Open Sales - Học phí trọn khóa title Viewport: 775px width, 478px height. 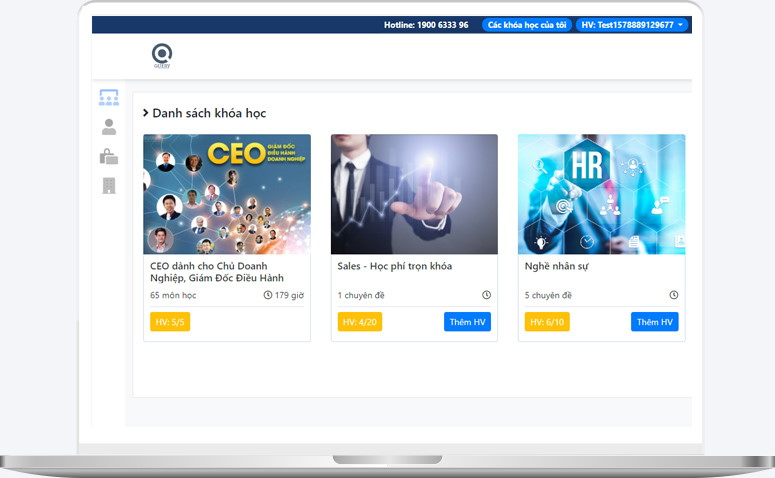(394, 266)
